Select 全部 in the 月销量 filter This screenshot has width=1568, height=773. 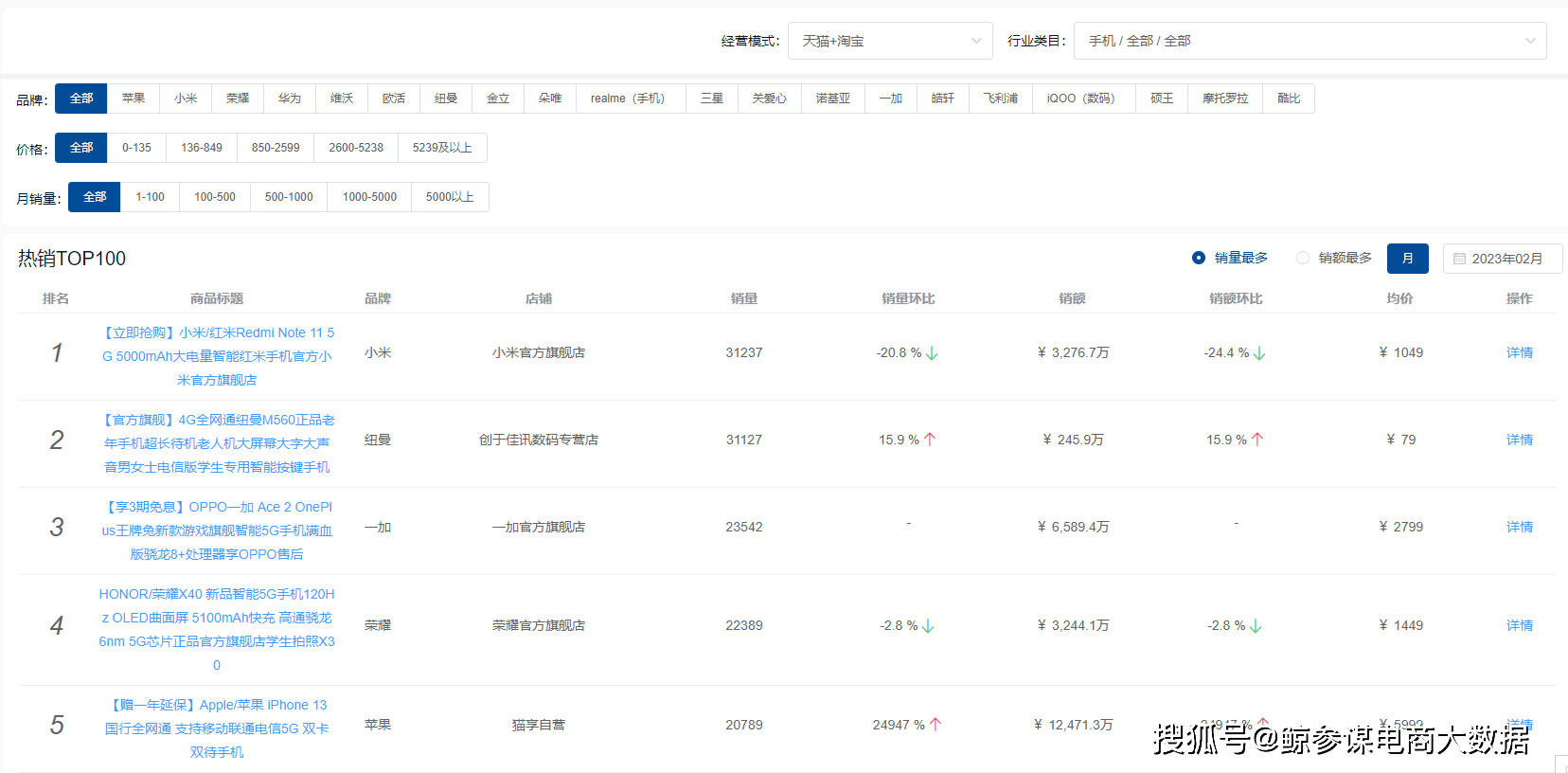(95, 197)
